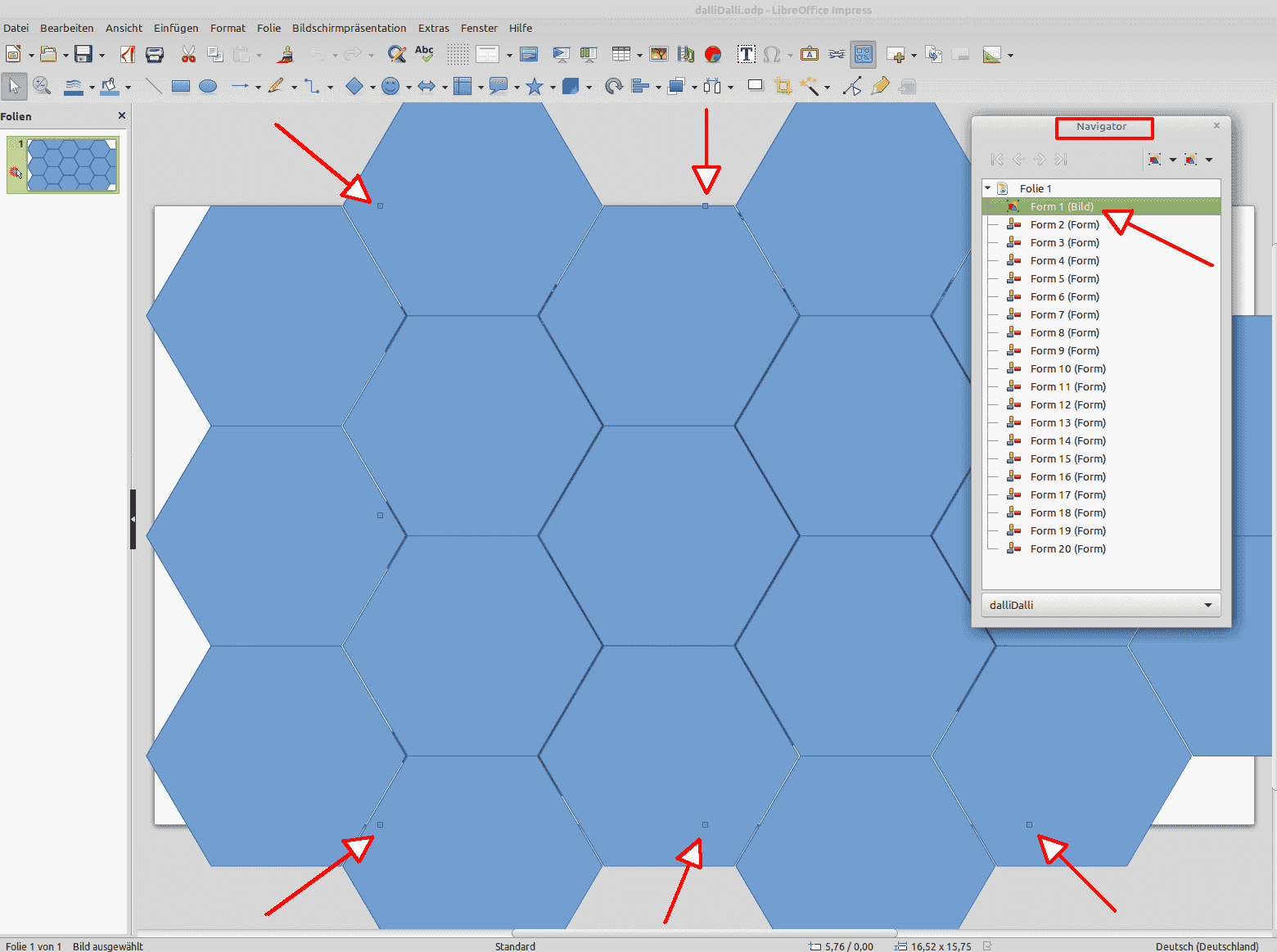Viewport: 1277px width, 952px height.
Task: Click the Standard master slide label
Action: (515, 946)
